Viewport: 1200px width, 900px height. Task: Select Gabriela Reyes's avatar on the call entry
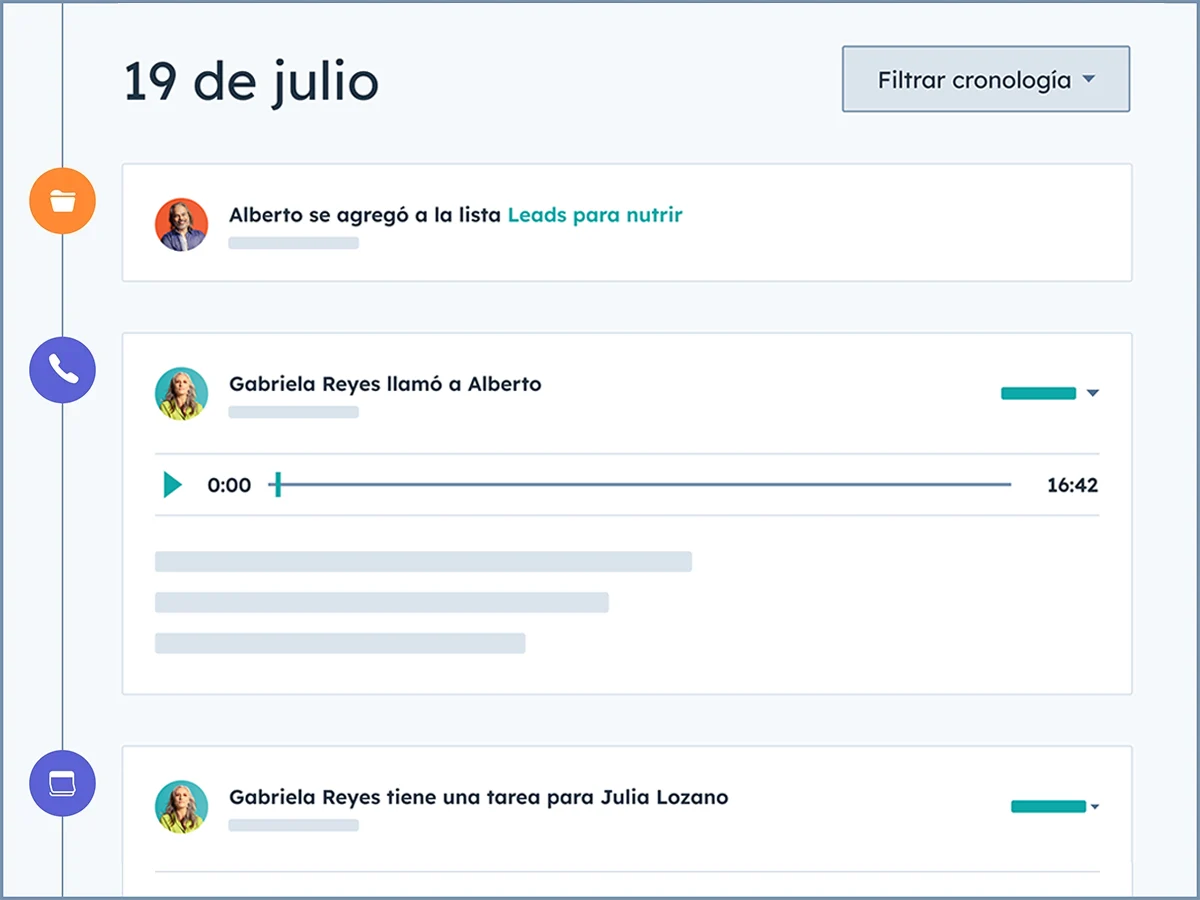pos(181,392)
